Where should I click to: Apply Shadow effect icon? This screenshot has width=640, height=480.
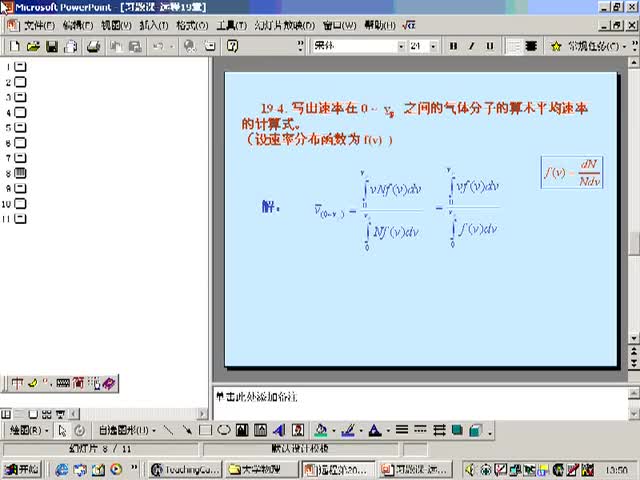click(457, 430)
